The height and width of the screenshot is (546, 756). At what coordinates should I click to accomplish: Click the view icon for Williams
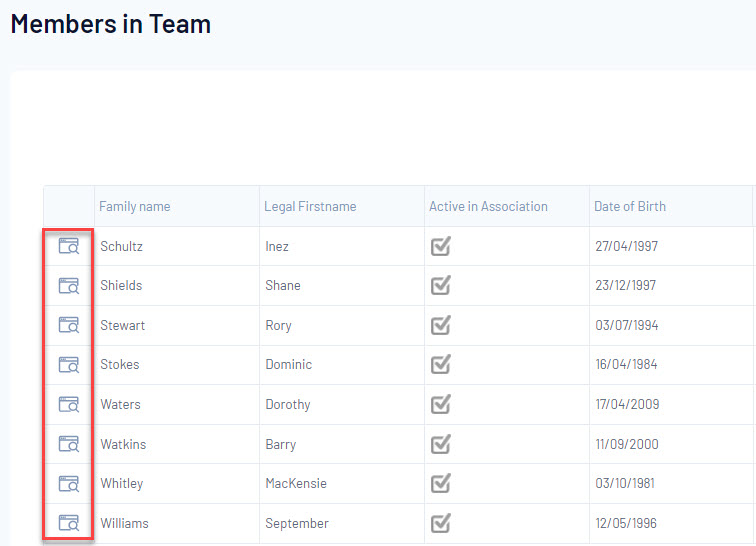[68, 522]
